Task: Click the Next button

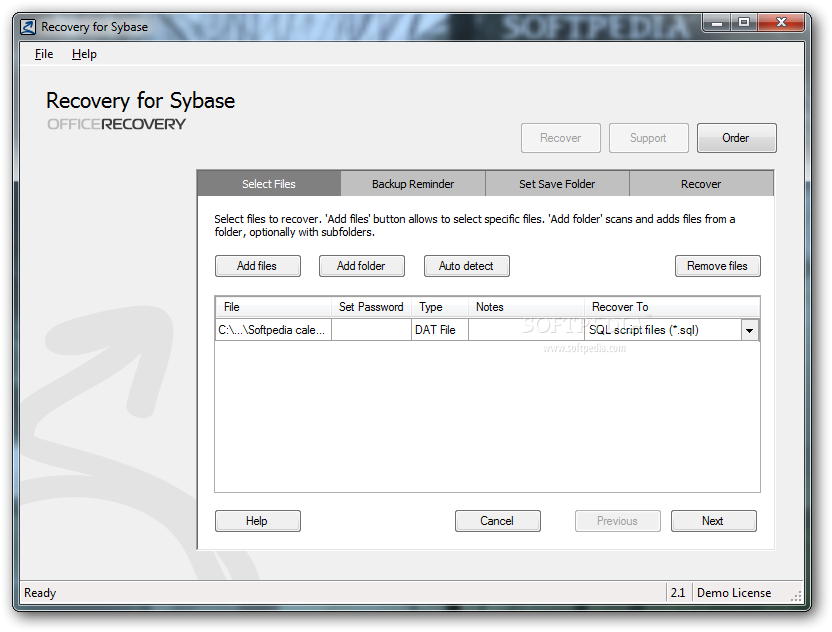Action: [713, 521]
